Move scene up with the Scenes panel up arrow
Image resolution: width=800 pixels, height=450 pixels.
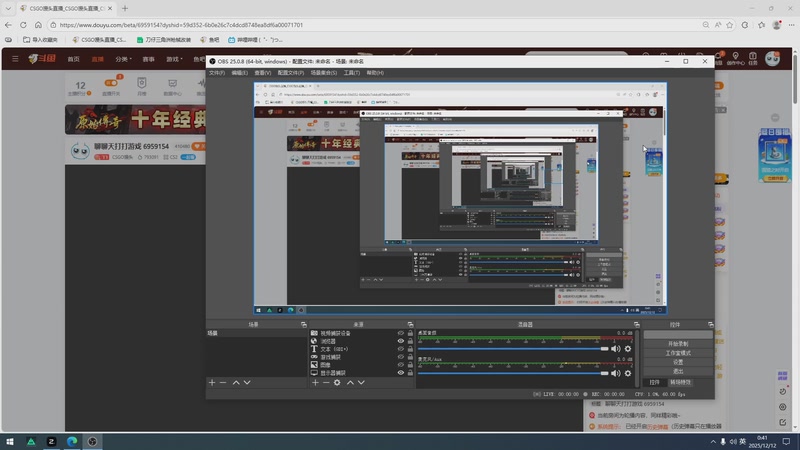coord(236,382)
